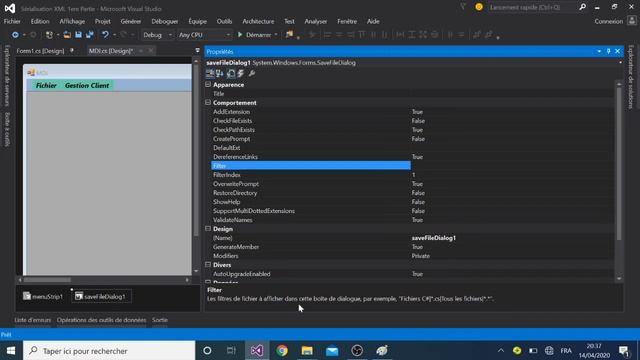Image resolution: width=640 pixels, height=360 pixels.
Task: Click the Find in Files toolbar icon
Action: point(289,35)
